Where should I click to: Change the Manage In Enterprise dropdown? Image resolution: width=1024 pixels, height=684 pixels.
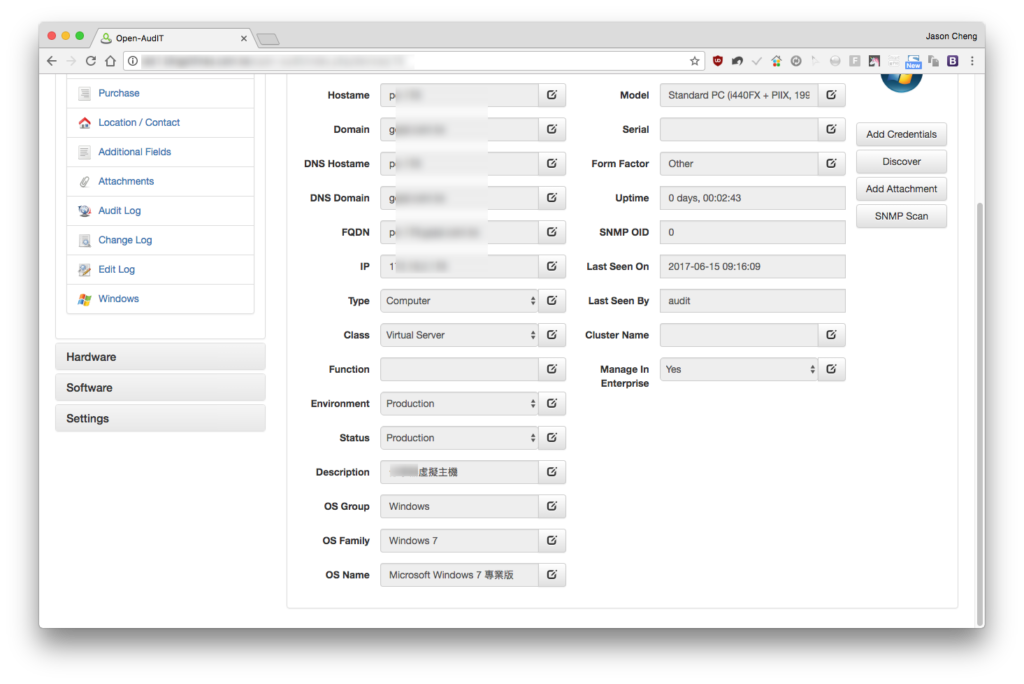(x=739, y=370)
